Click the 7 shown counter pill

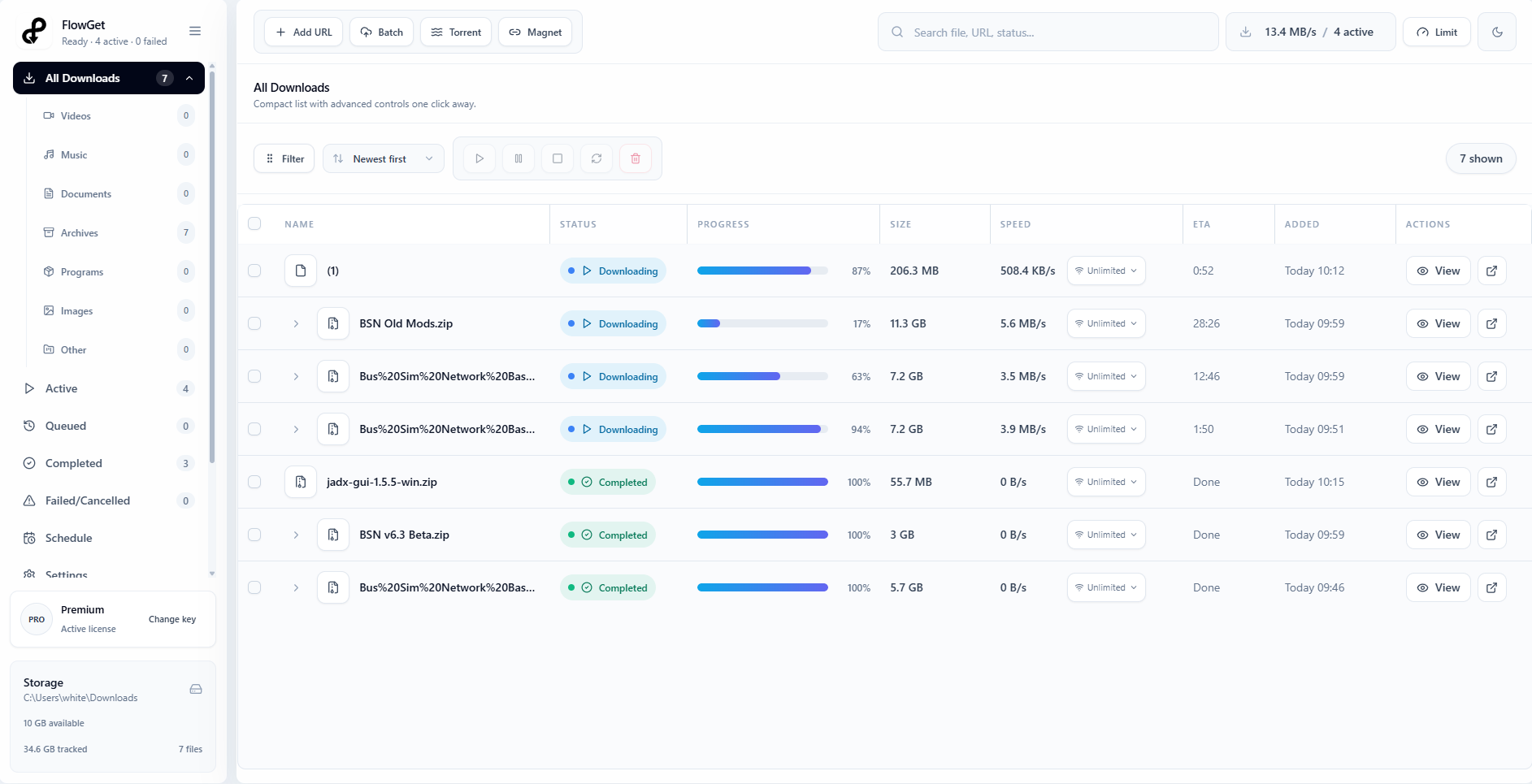[x=1481, y=158]
